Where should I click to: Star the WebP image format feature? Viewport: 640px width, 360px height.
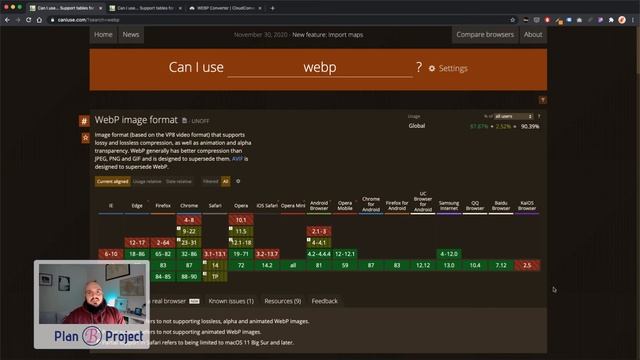click(85, 138)
